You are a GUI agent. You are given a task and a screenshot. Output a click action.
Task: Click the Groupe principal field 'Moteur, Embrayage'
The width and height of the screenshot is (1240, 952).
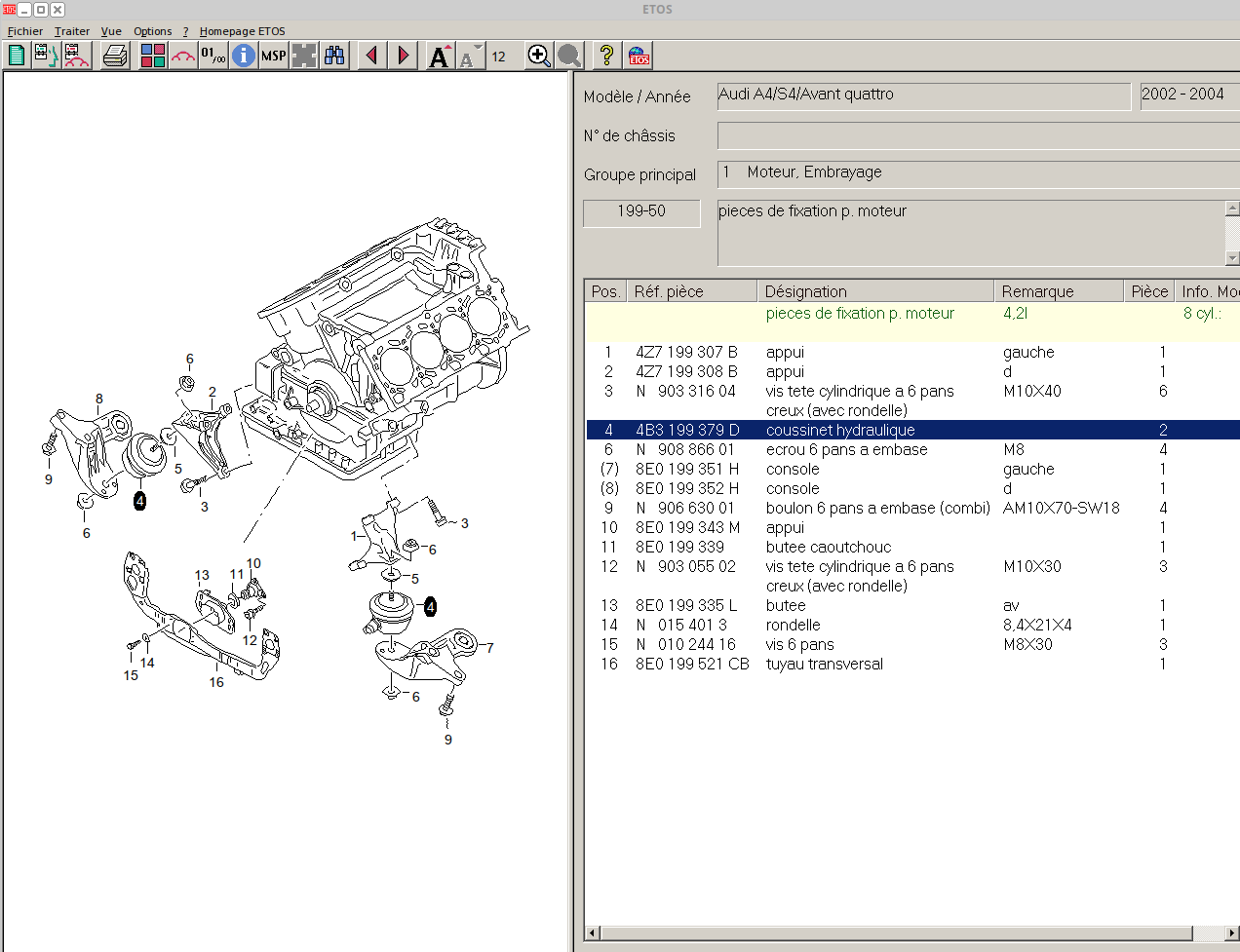[979, 173]
